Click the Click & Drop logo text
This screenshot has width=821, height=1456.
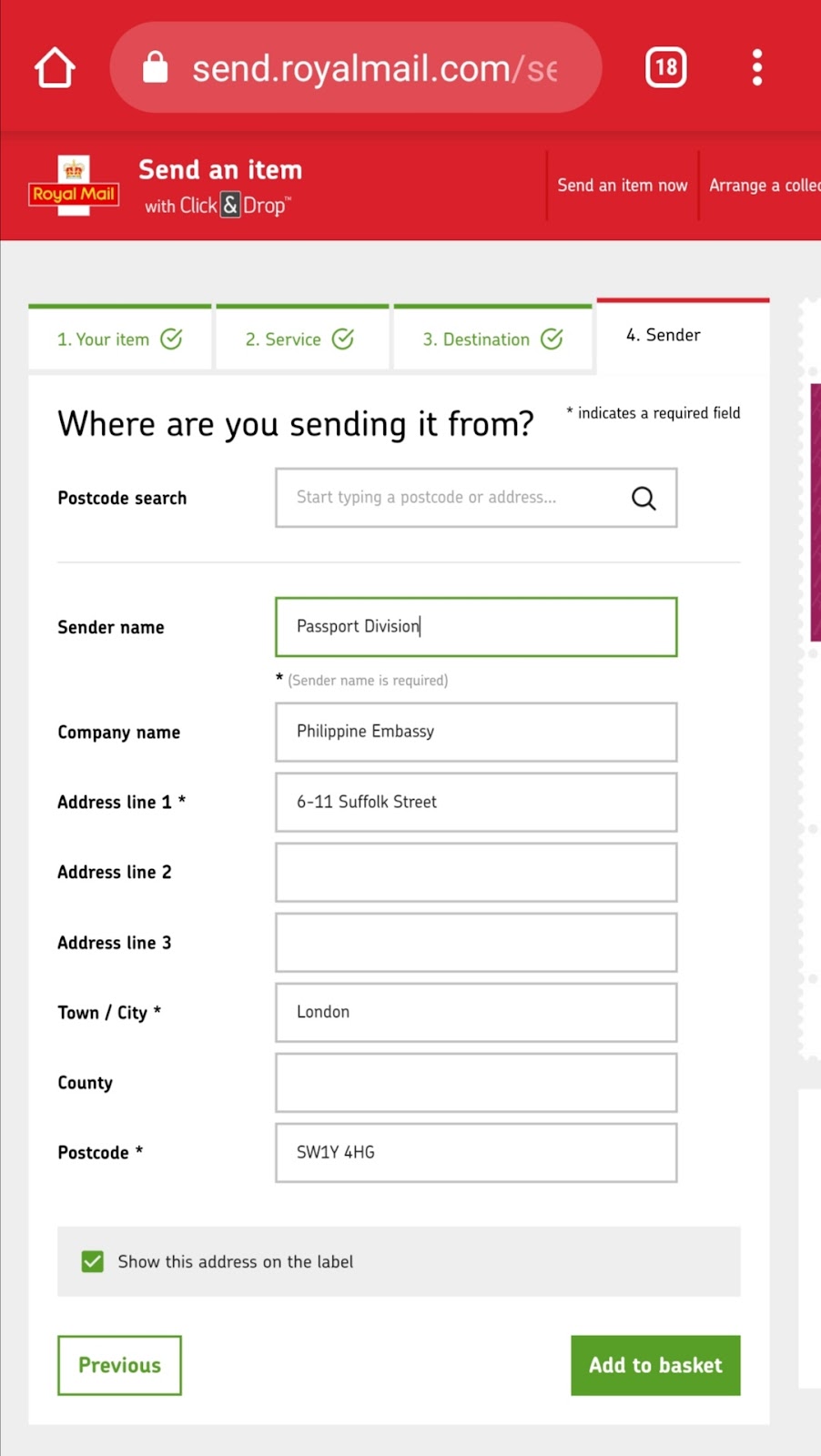pos(218,206)
